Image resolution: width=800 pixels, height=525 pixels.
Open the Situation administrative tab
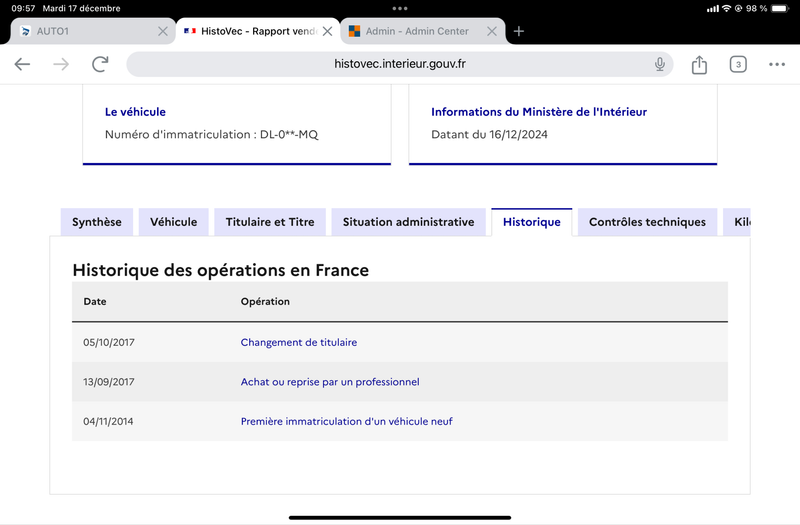408,222
